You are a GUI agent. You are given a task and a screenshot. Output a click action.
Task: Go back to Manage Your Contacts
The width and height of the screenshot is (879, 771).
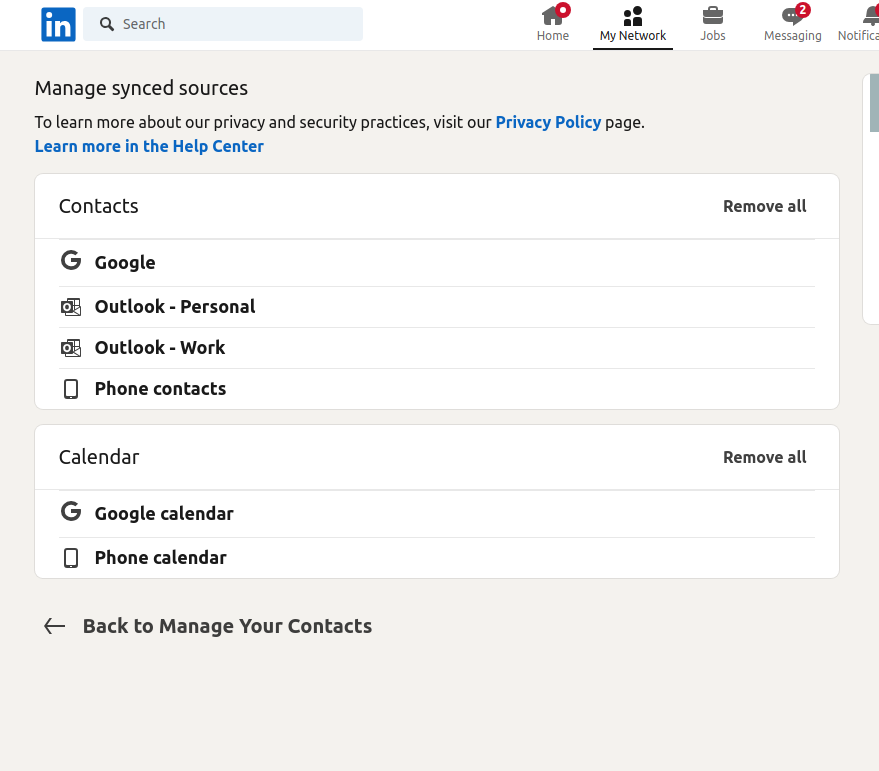[x=227, y=626]
